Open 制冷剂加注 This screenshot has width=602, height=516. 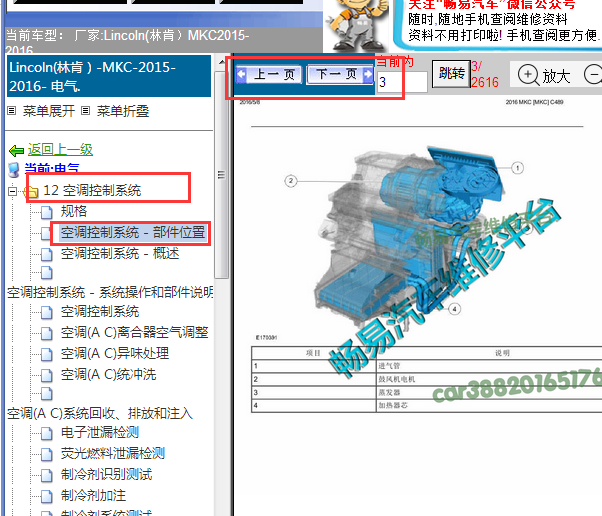tap(93, 495)
